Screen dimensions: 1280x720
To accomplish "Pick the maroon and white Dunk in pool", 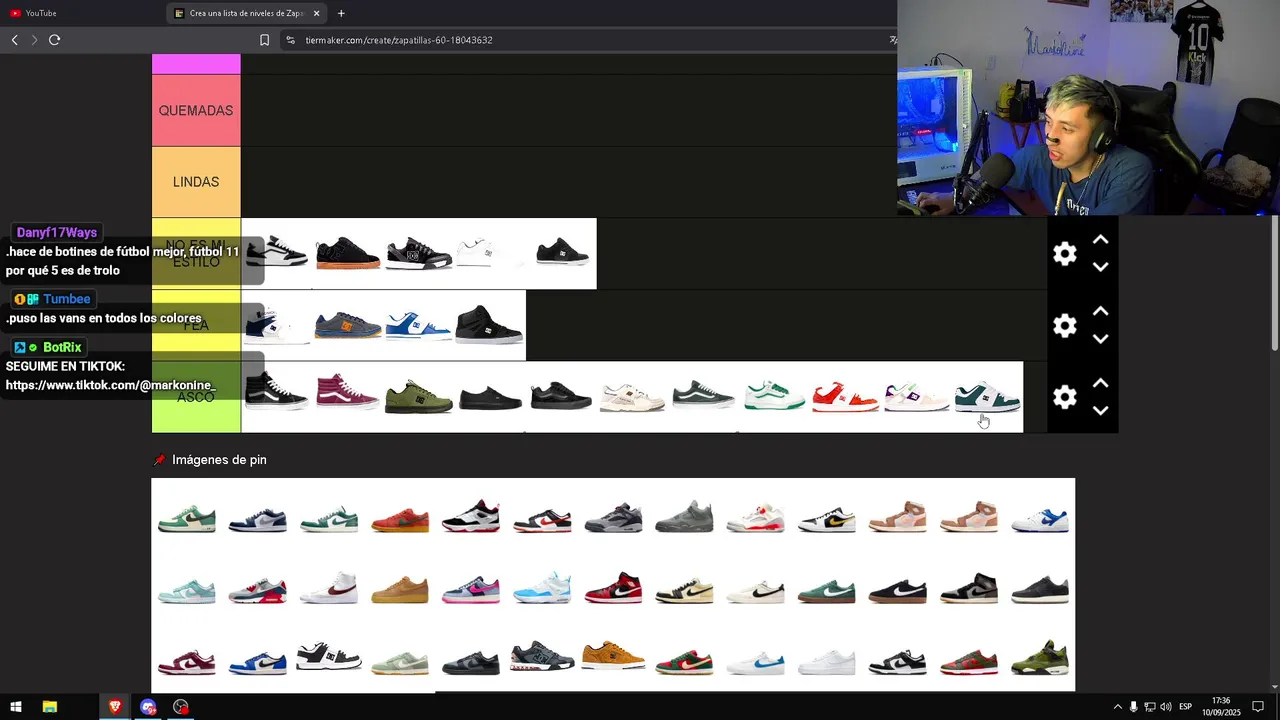I will coord(187,662).
